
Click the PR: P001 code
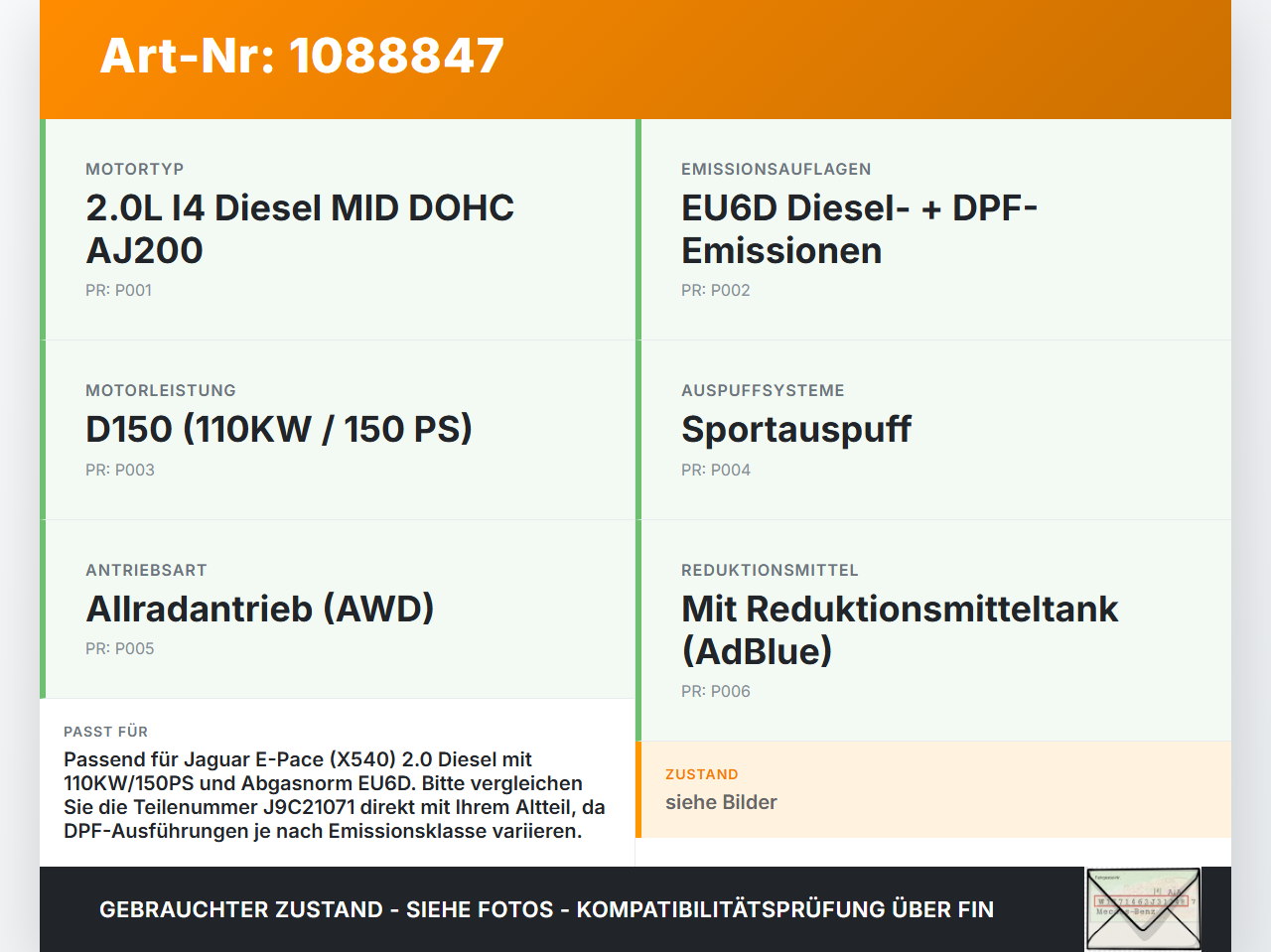click(118, 290)
